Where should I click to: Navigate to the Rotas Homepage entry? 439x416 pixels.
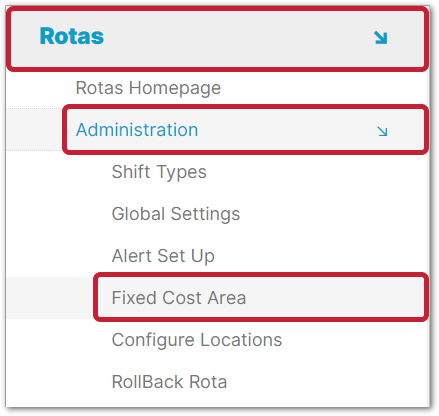[x=148, y=88]
